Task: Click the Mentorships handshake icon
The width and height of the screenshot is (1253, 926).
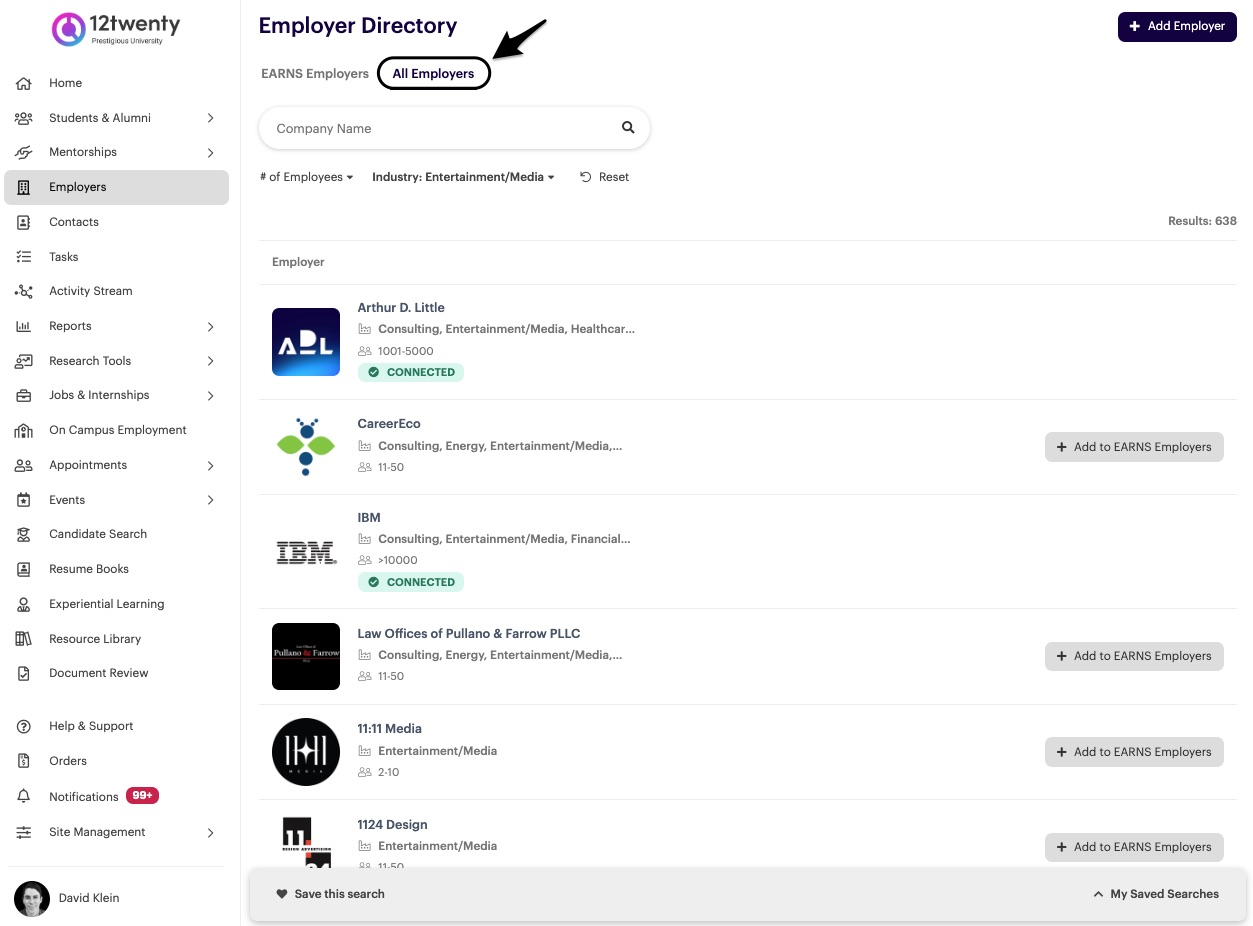Action: click(24, 153)
